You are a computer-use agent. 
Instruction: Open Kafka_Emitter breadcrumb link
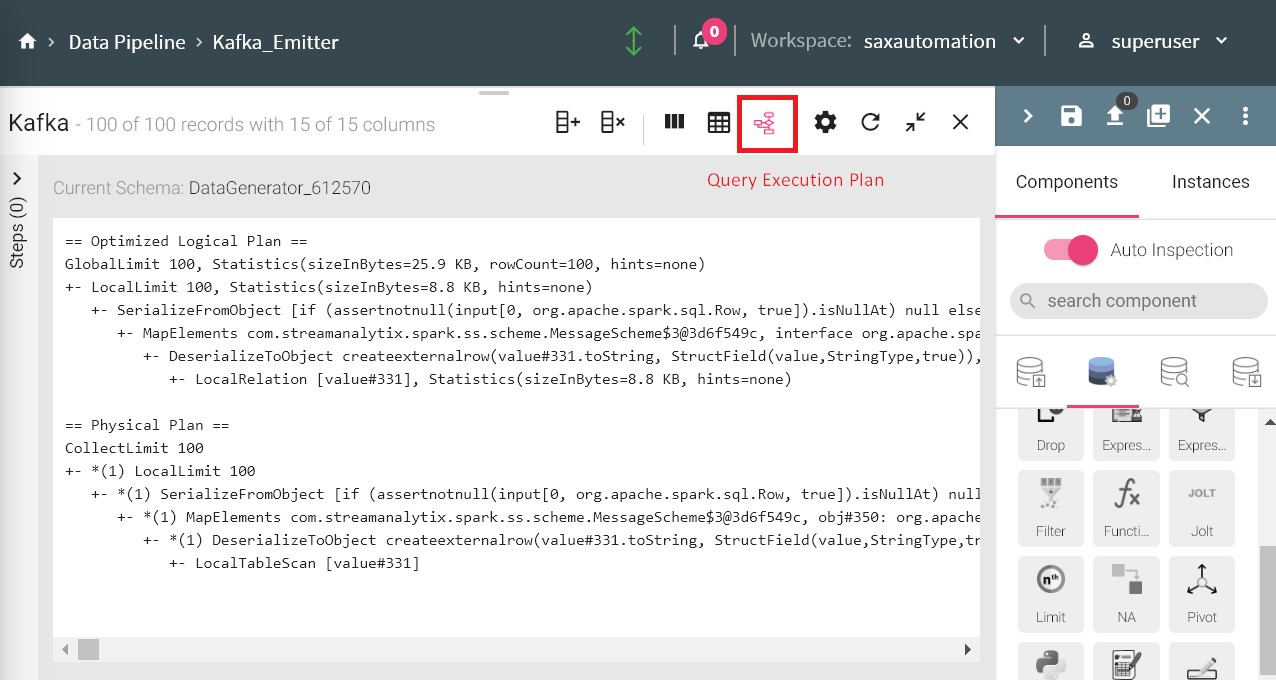[275, 42]
